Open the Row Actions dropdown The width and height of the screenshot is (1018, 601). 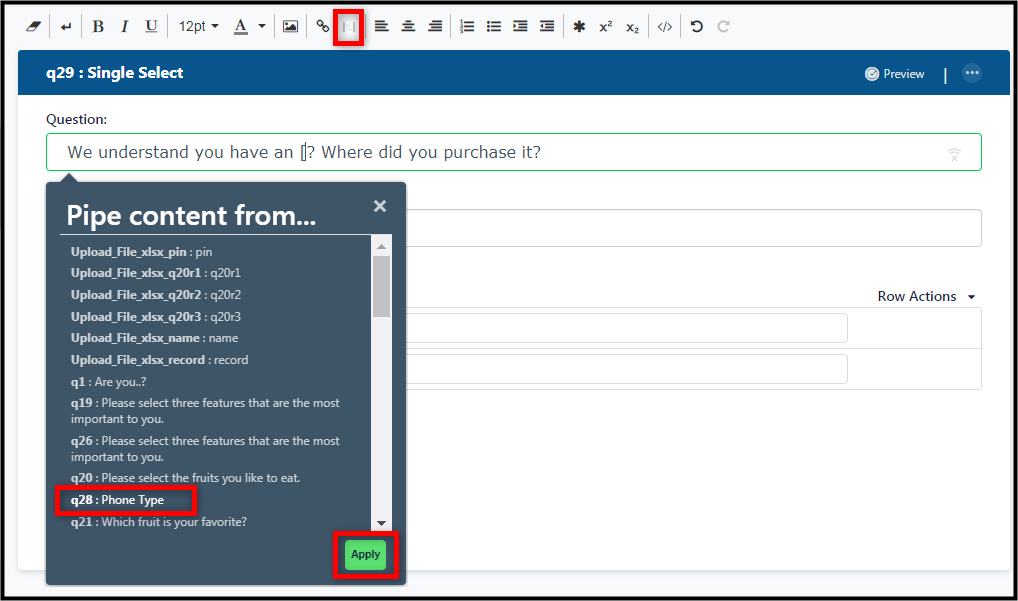(x=926, y=297)
